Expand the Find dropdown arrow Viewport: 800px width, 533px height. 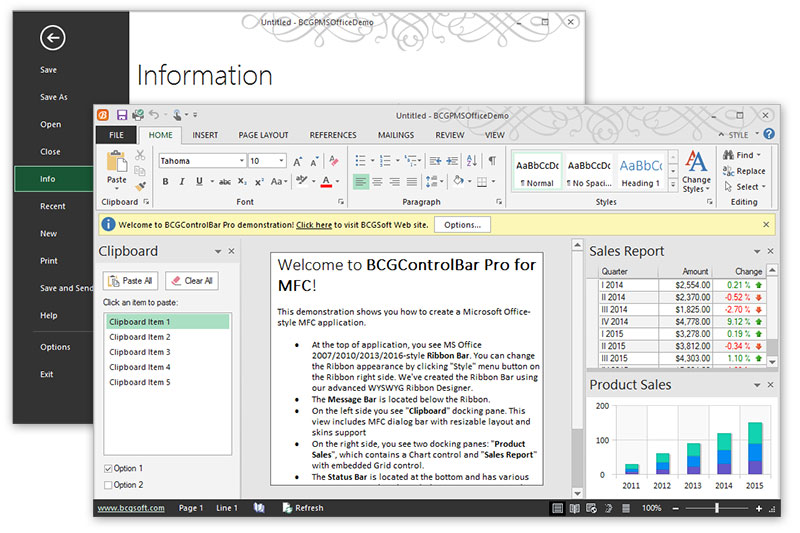tap(759, 155)
